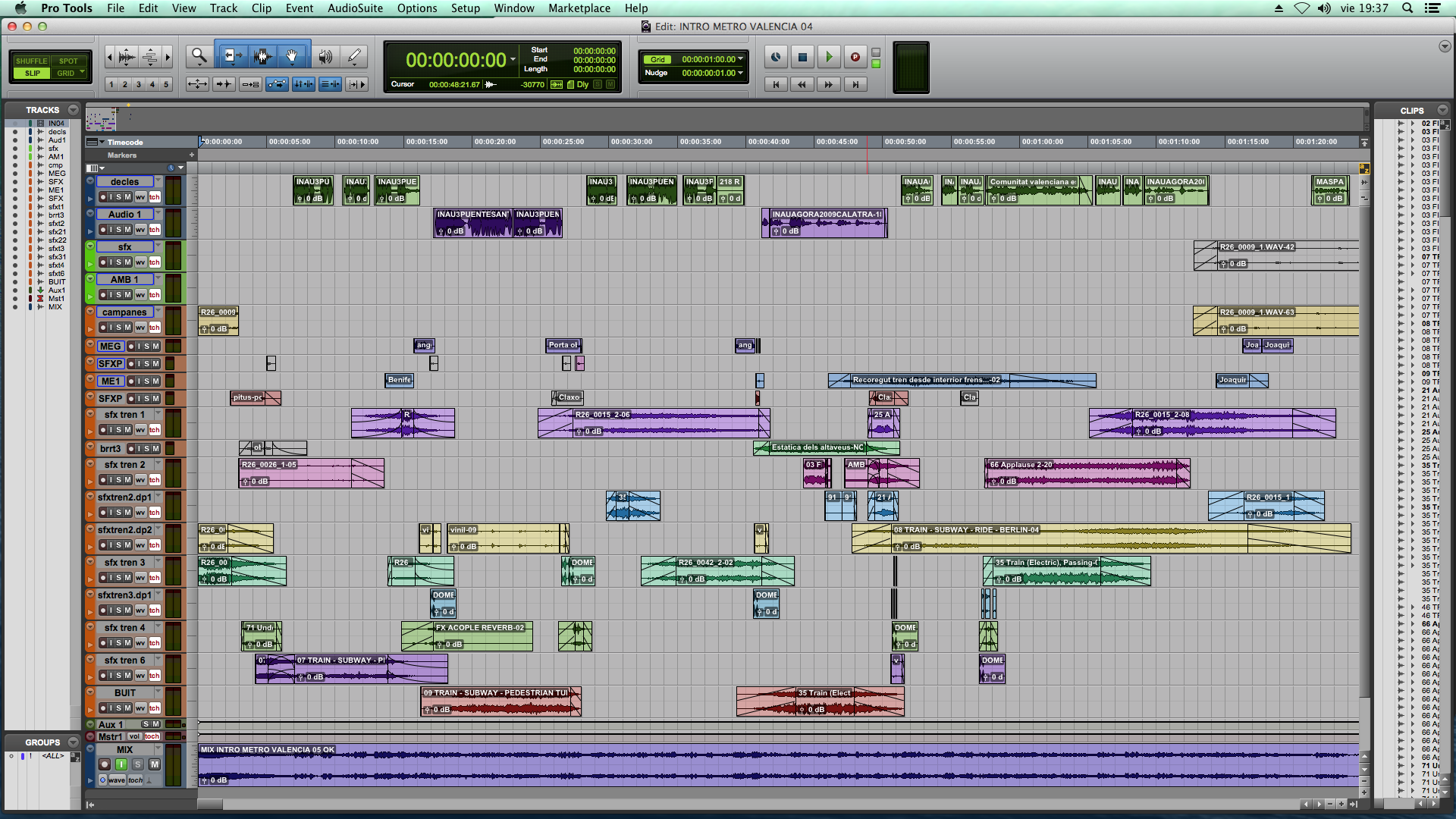Open the Tracks list menu arrow
1456x819 pixels.
pos(73,110)
